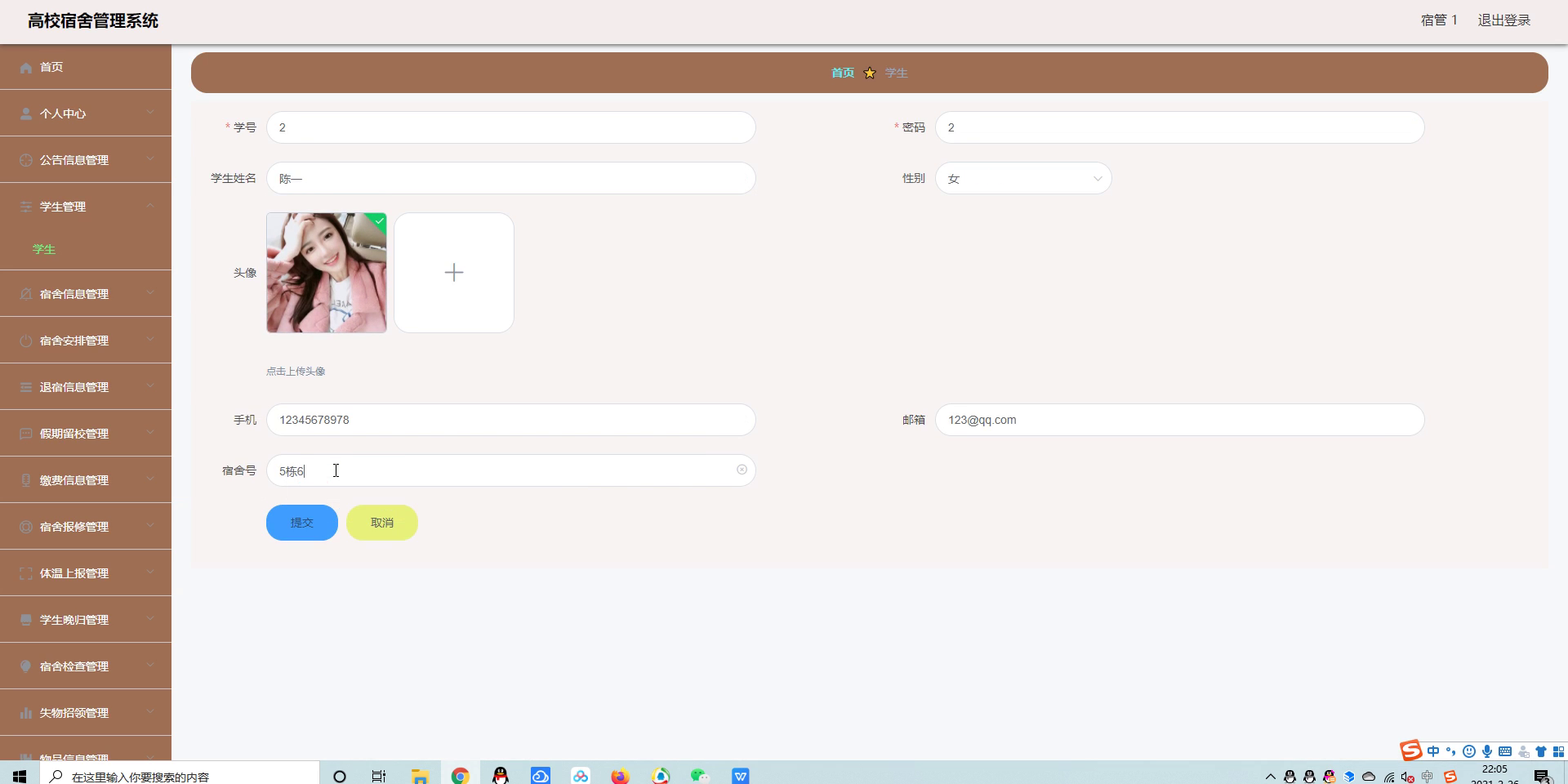
Task: Click the icon beside 学生晚归管理
Action: click(x=26, y=621)
